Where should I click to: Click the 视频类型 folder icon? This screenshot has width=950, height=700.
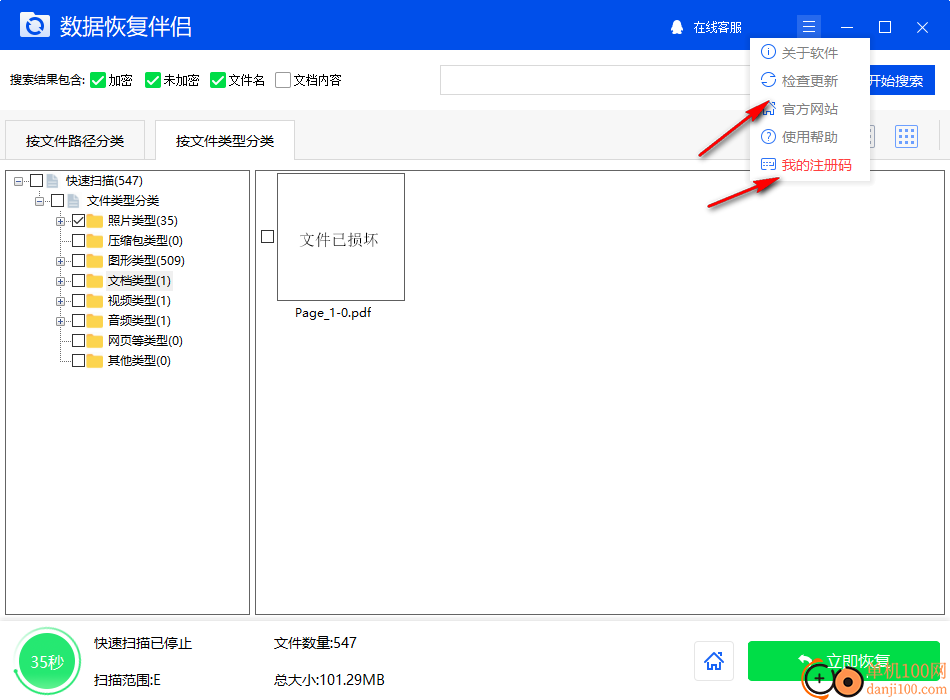95,300
